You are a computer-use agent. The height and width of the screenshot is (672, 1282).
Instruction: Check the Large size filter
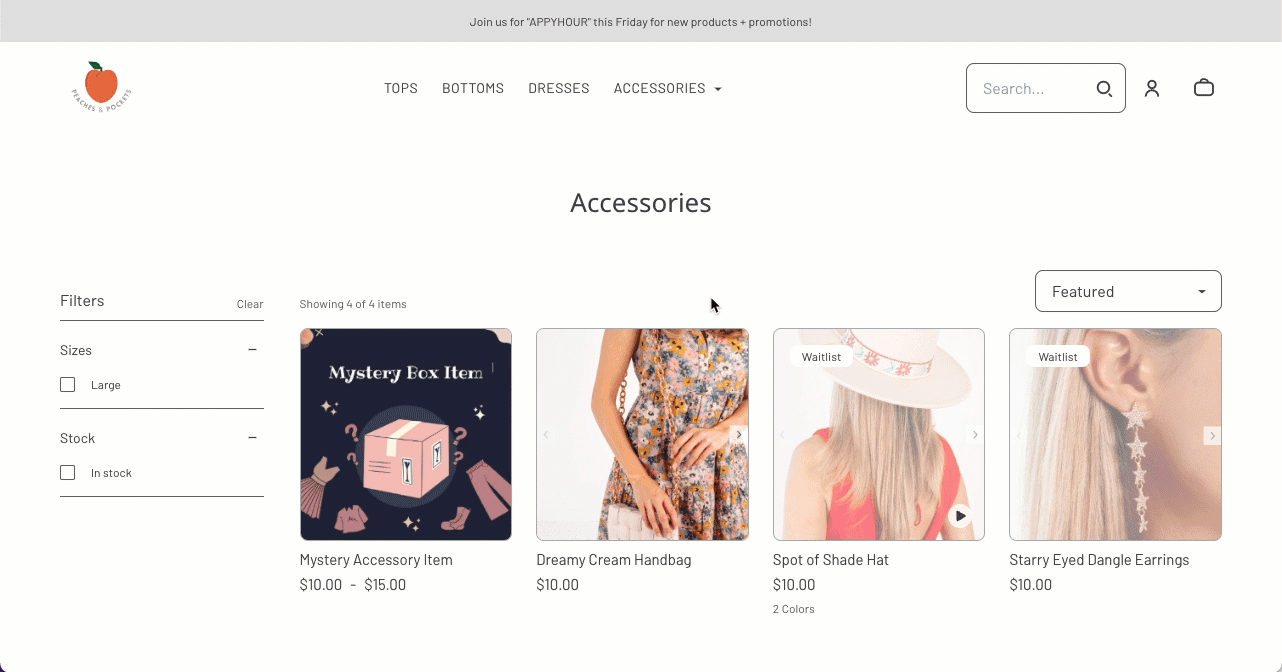(x=68, y=385)
